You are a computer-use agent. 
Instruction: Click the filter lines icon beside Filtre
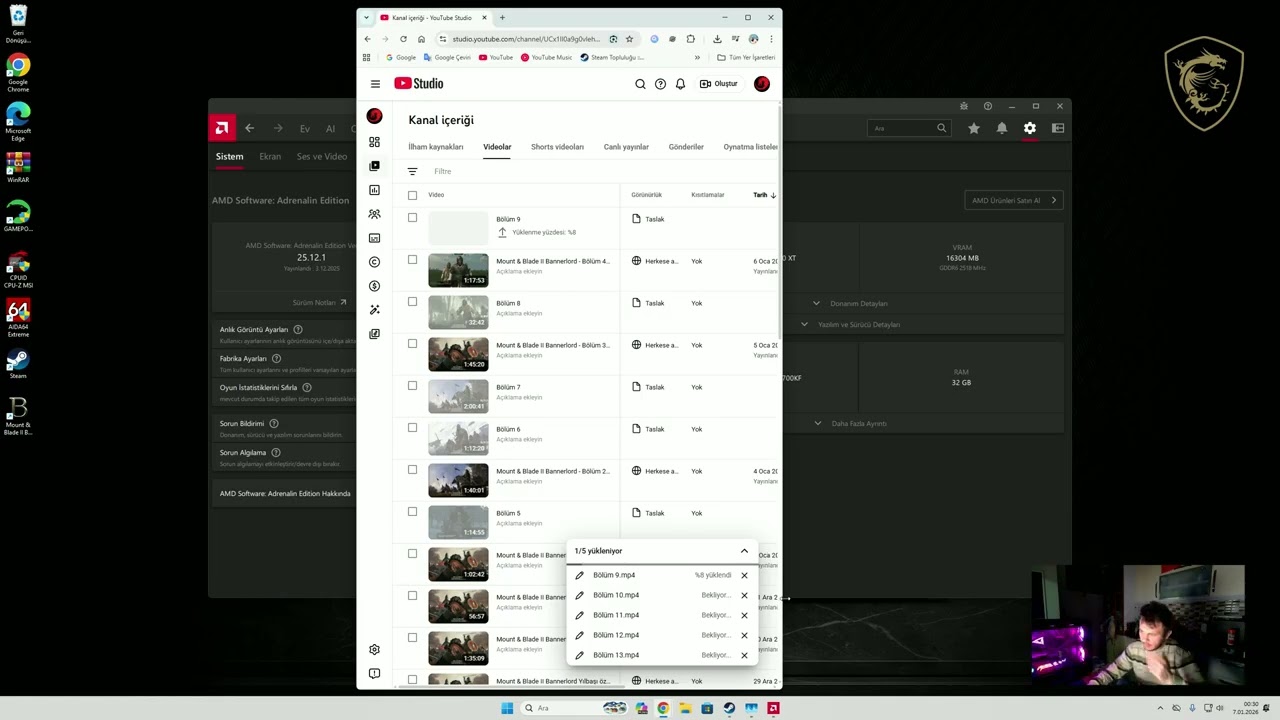(412, 171)
